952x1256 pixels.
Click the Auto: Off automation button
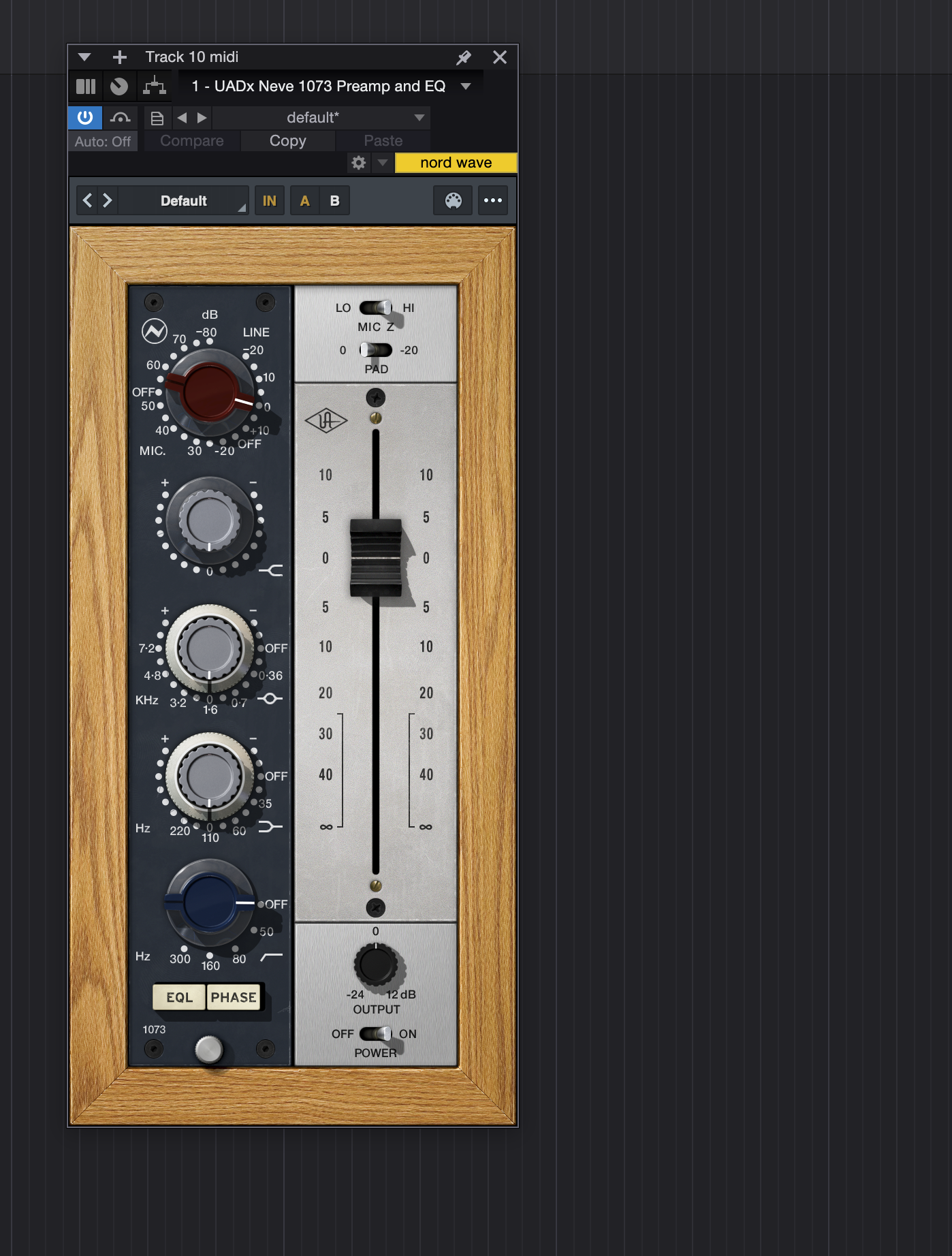[103, 142]
